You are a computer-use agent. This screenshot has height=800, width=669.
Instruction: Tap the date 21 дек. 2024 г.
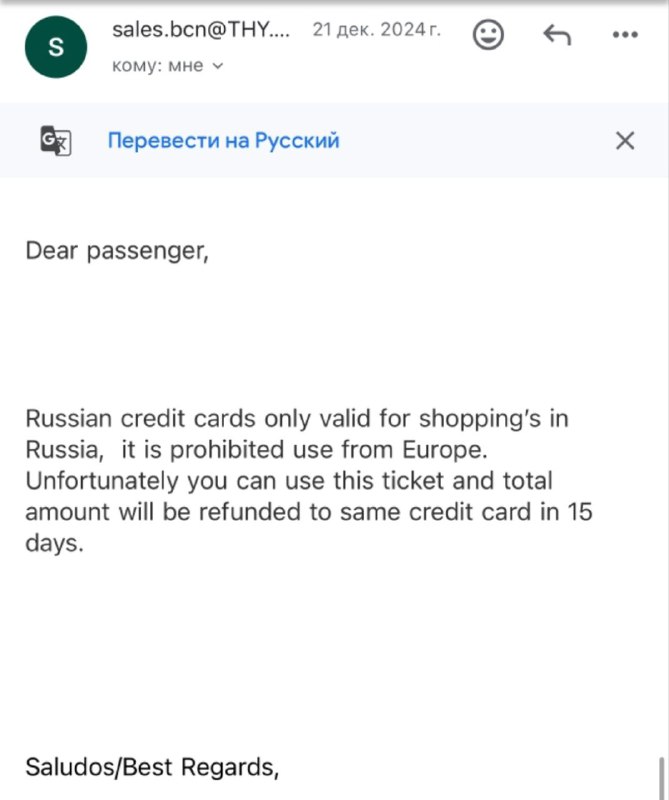click(377, 30)
